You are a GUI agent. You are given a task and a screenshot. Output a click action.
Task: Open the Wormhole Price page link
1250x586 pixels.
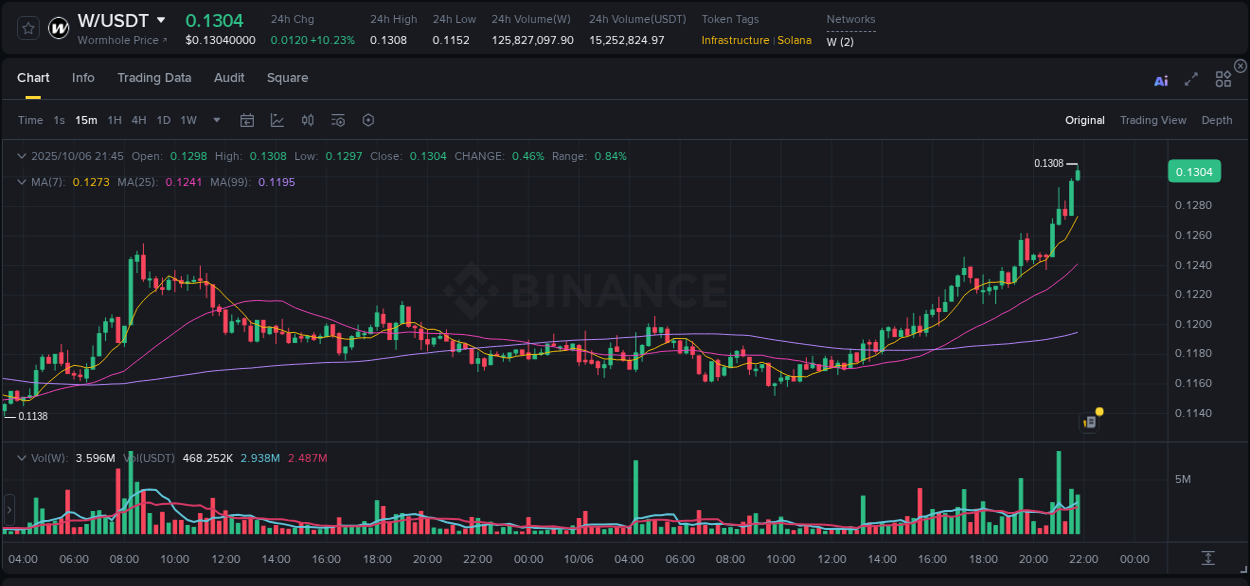tap(122, 40)
